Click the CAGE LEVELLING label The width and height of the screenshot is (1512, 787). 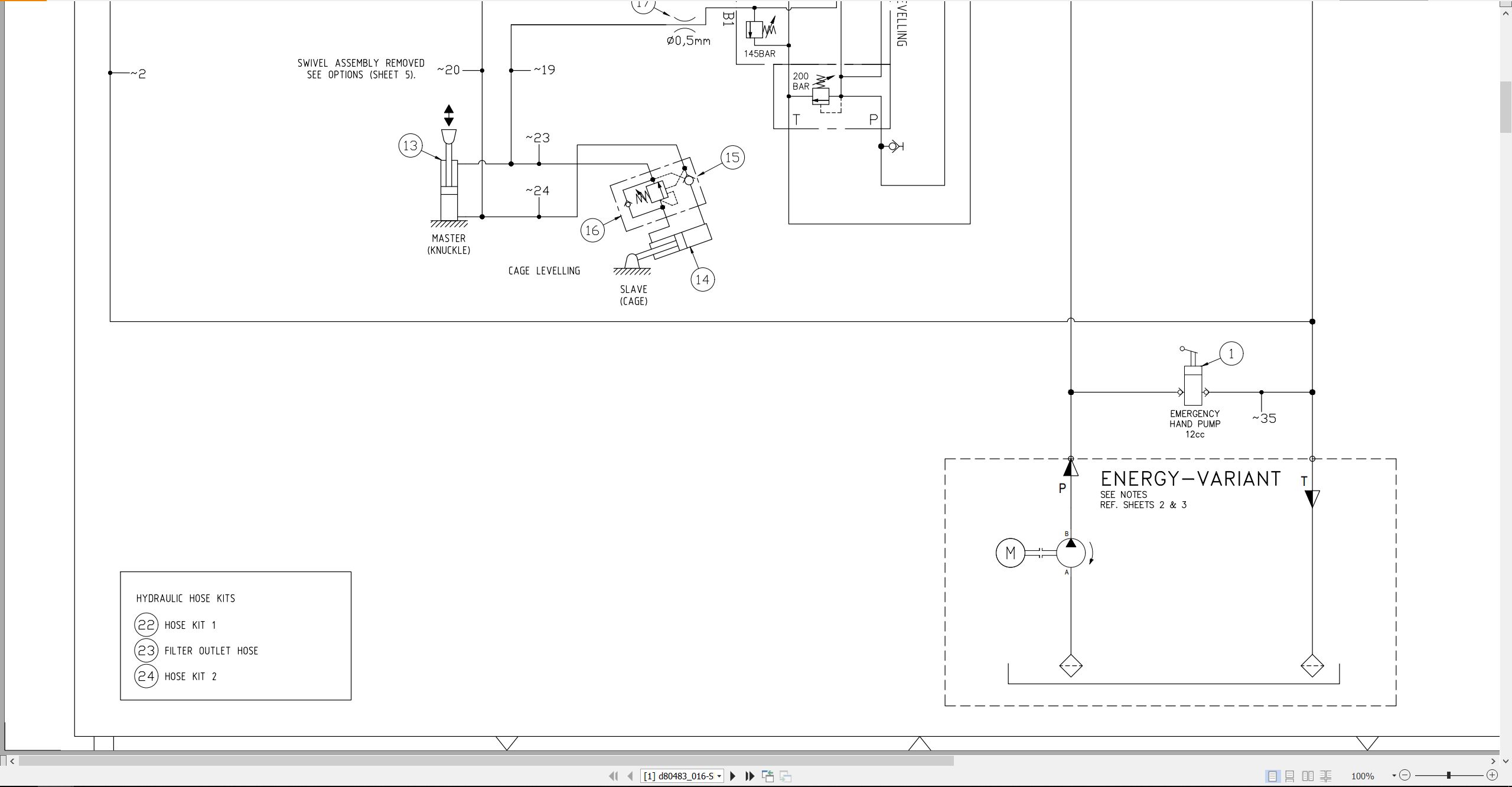(x=544, y=271)
